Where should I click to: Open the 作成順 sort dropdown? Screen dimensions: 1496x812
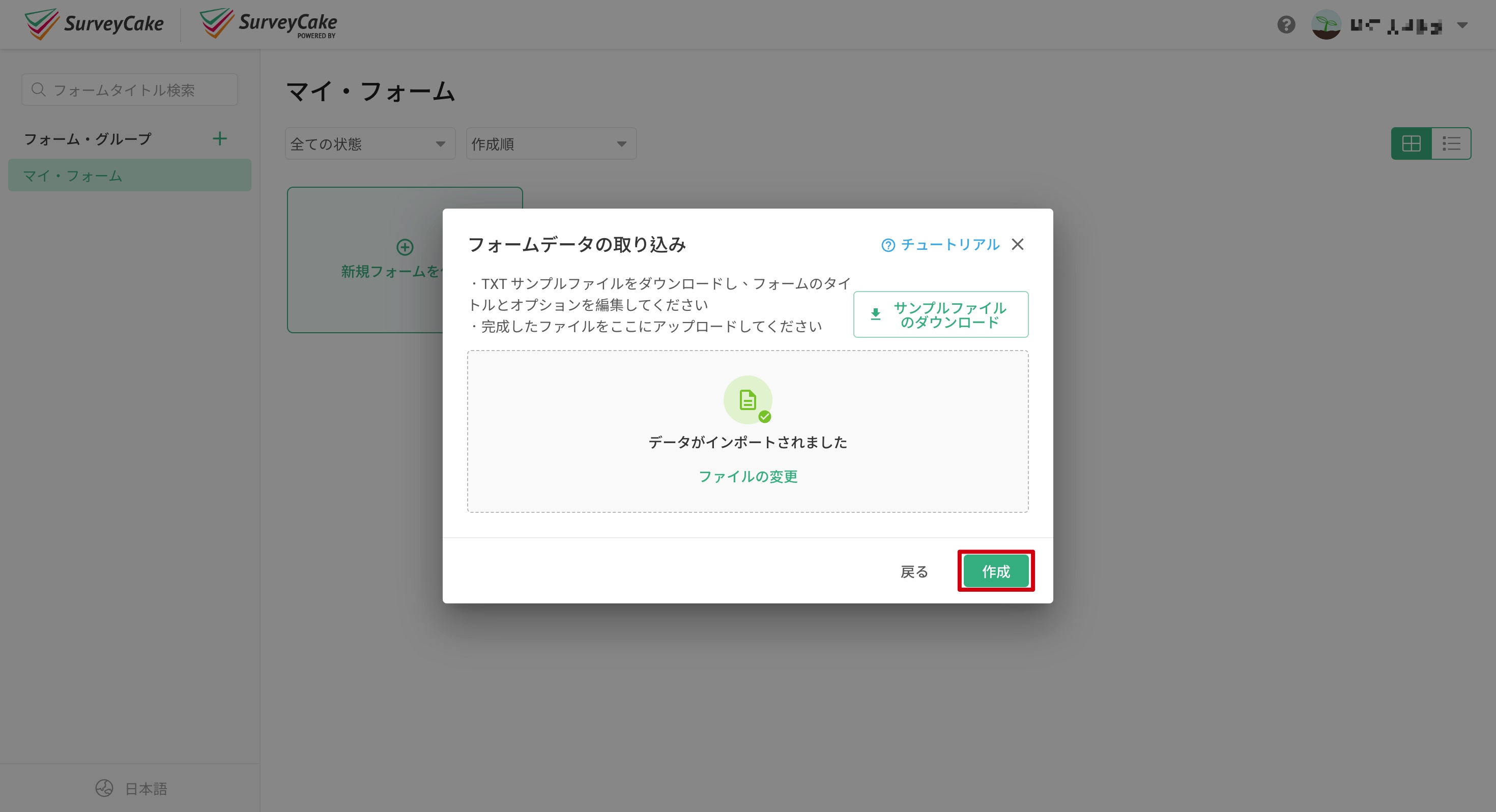(551, 143)
